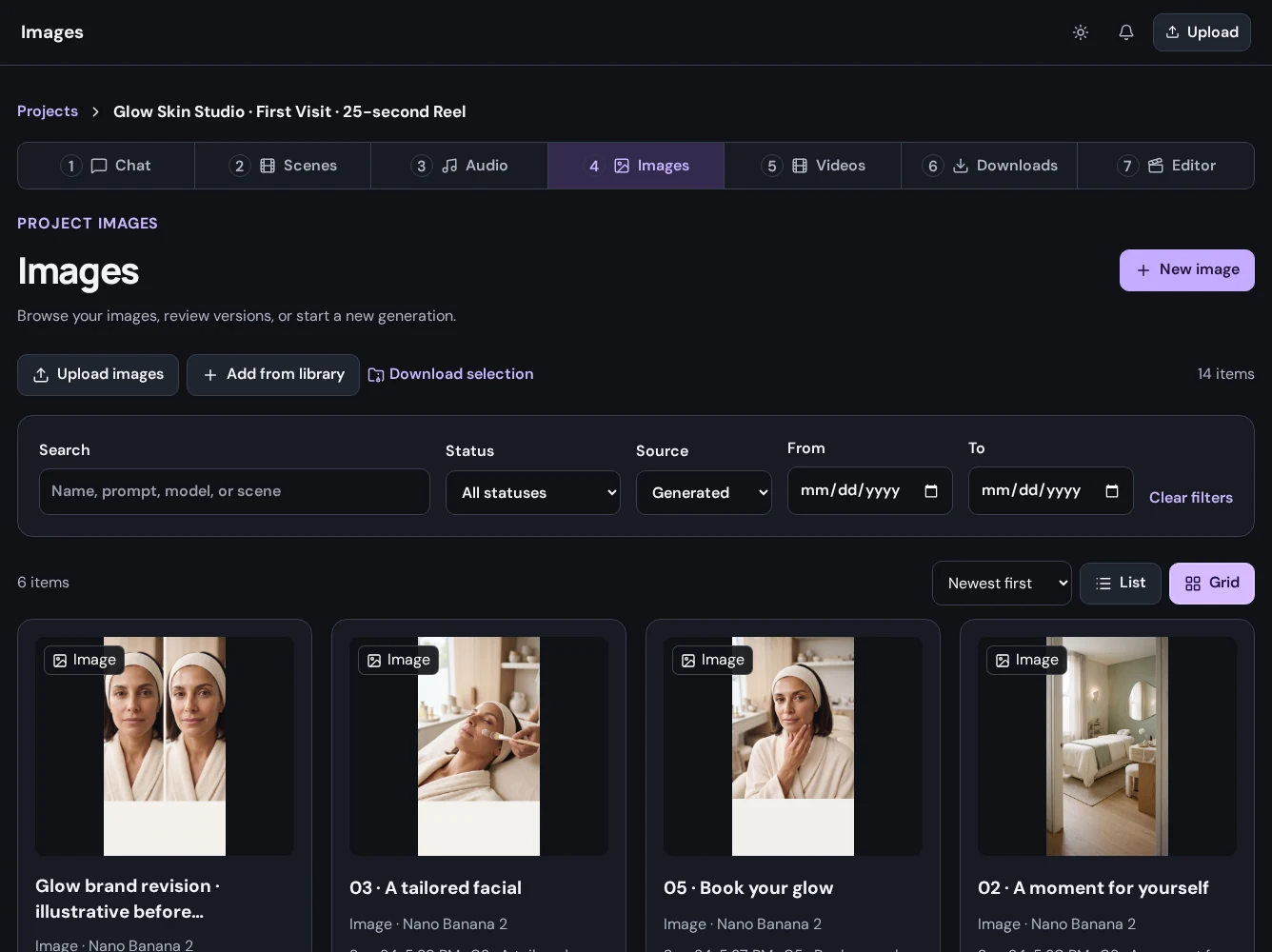
Task: Click the speech bubble icon on the Chat tab
Action: click(99, 166)
